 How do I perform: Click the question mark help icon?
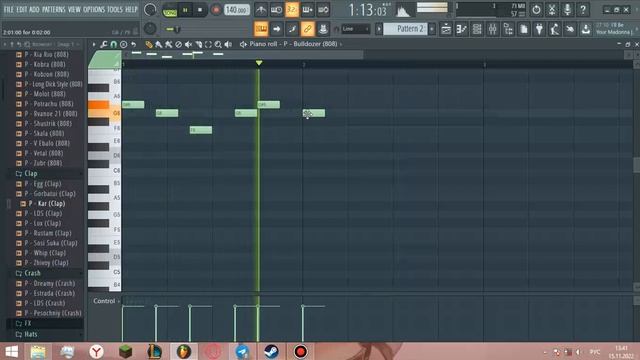click(583, 9)
